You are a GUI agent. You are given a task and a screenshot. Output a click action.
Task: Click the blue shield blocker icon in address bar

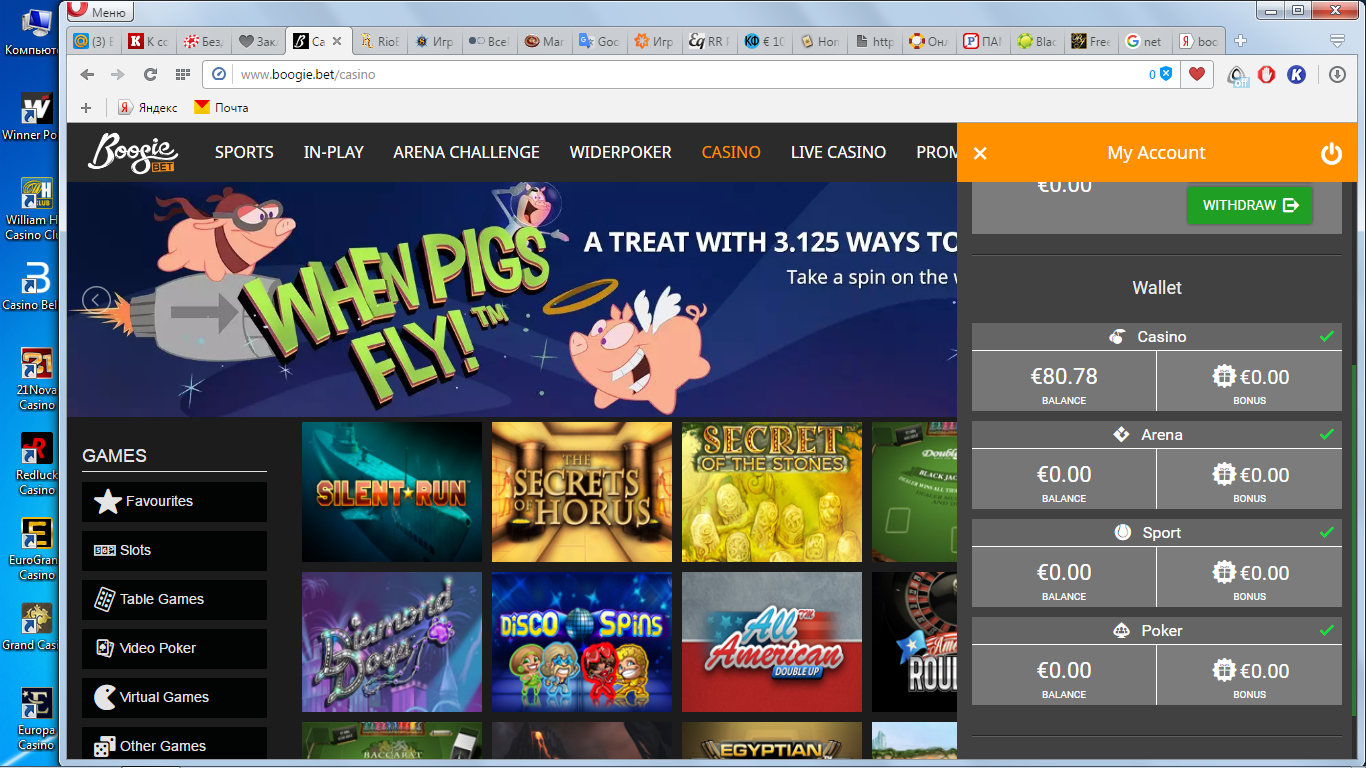pos(1166,74)
